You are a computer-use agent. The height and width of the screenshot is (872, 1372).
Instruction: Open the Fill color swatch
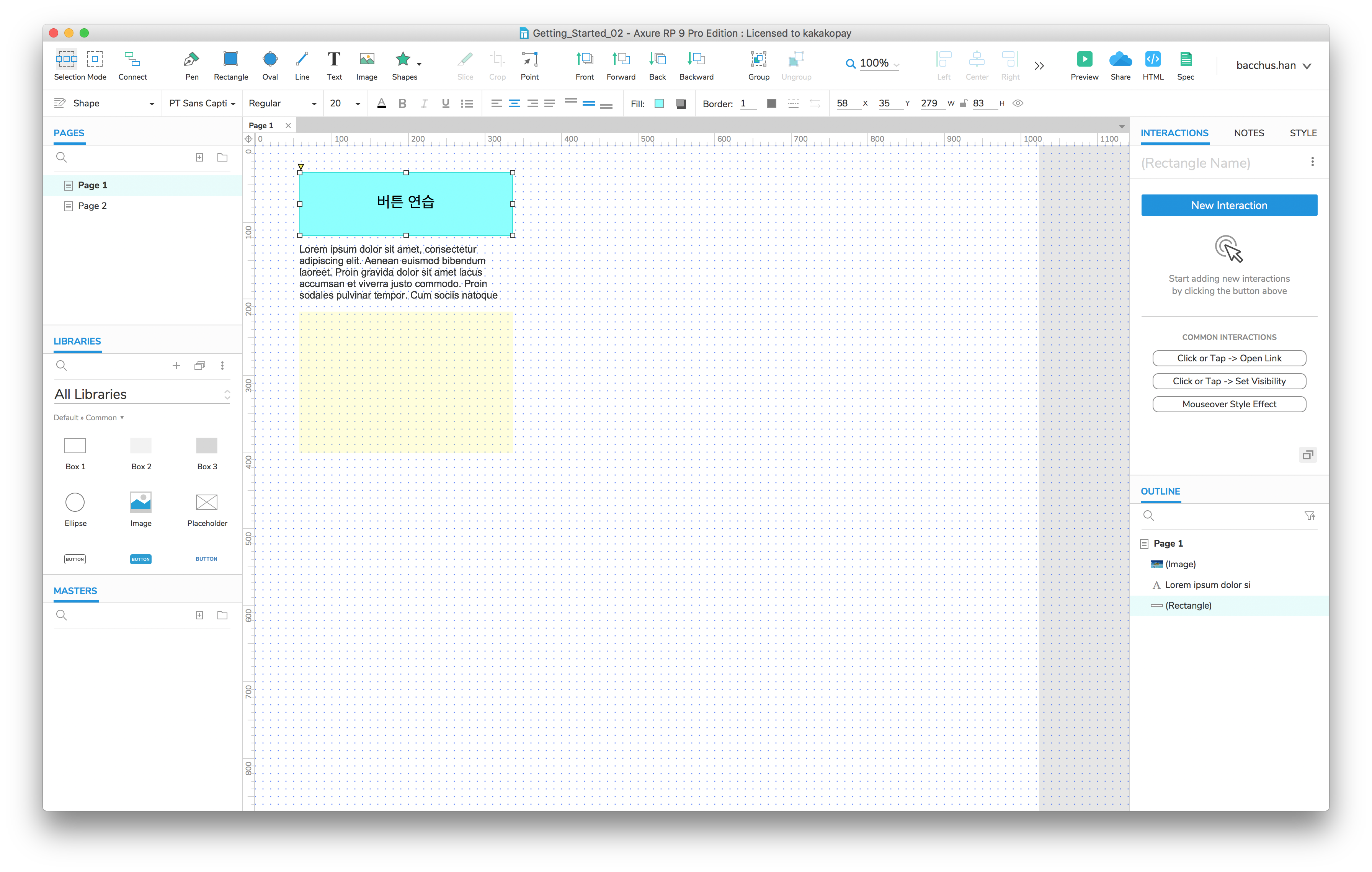[659, 104]
